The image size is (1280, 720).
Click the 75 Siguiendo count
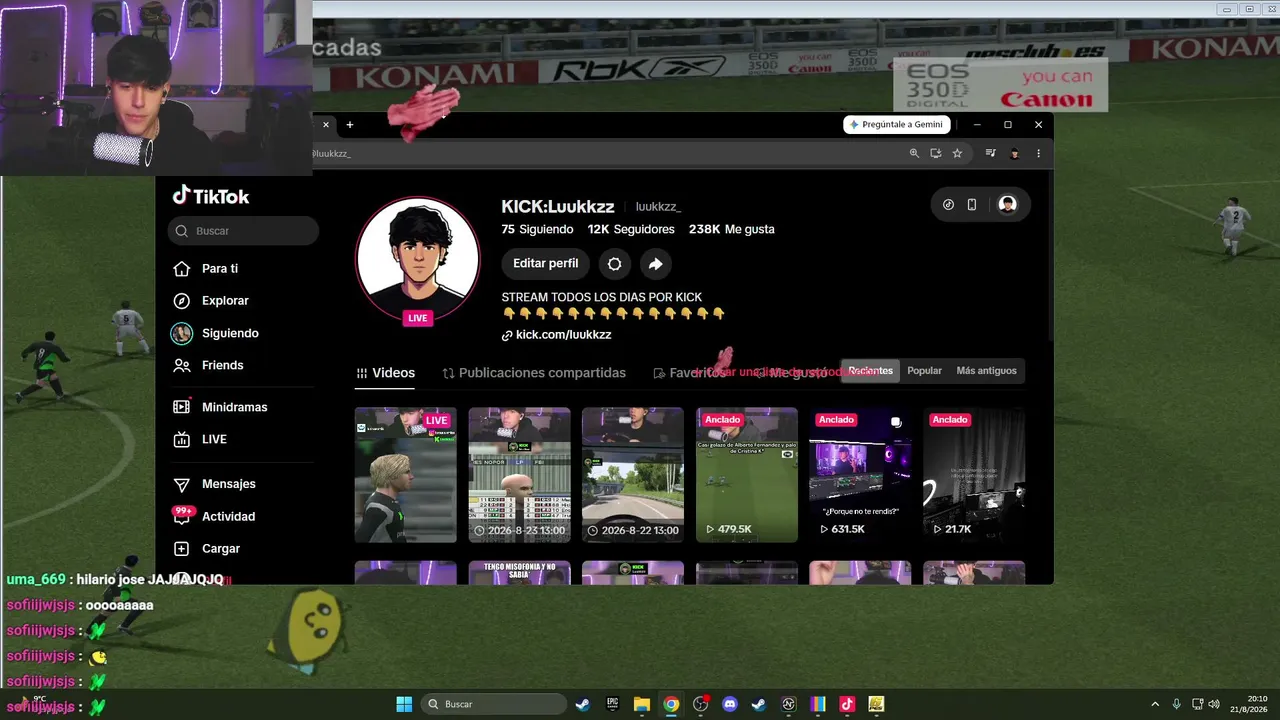(537, 229)
